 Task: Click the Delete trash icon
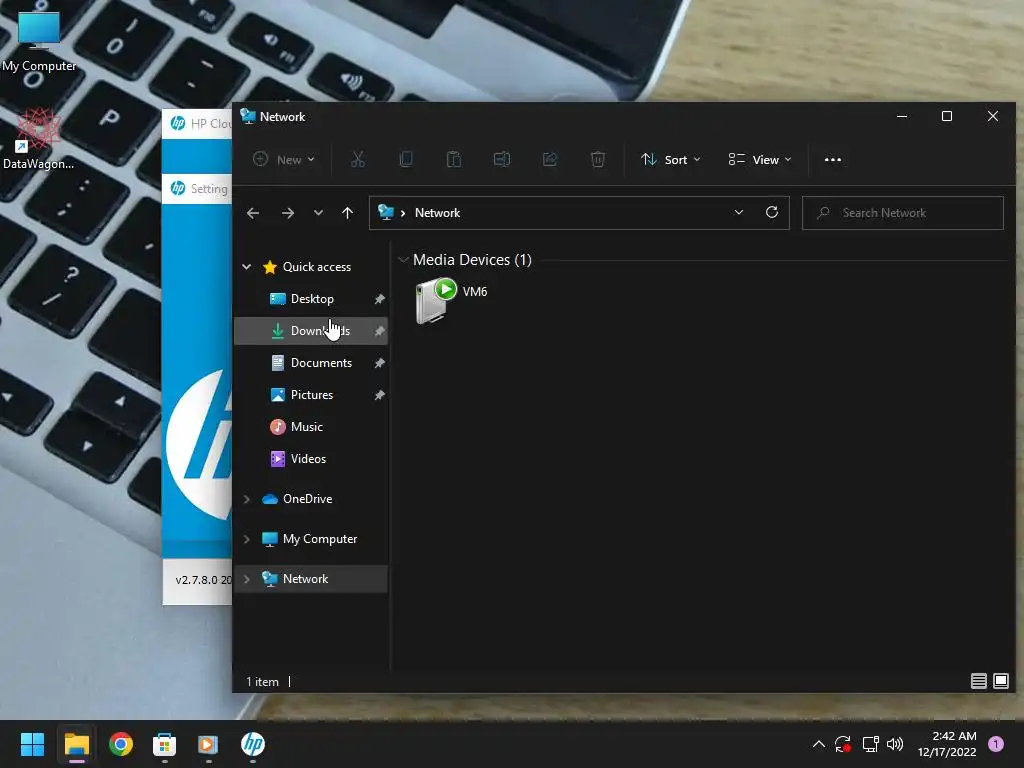tap(598, 159)
